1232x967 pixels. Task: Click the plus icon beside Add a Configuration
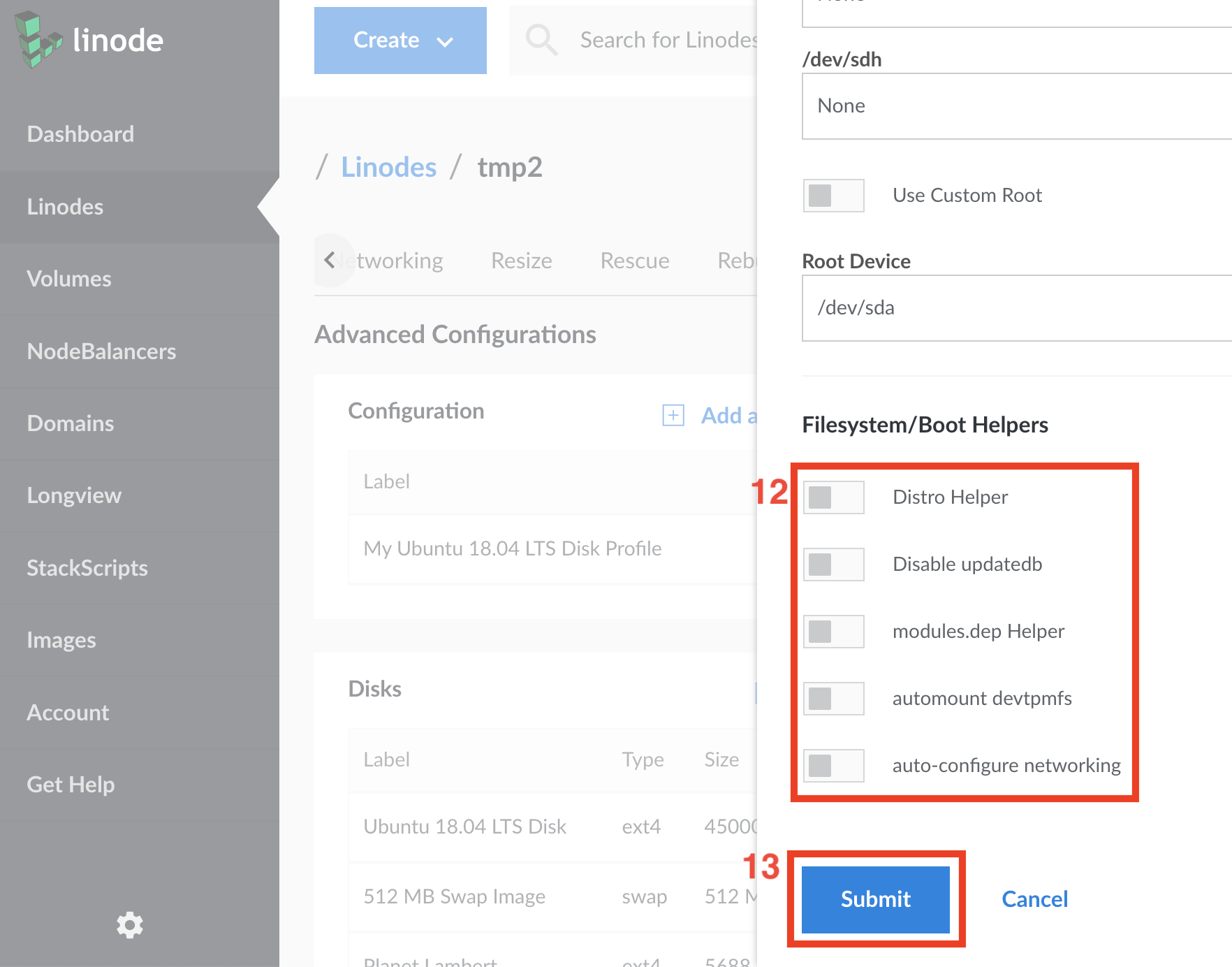coord(673,415)
